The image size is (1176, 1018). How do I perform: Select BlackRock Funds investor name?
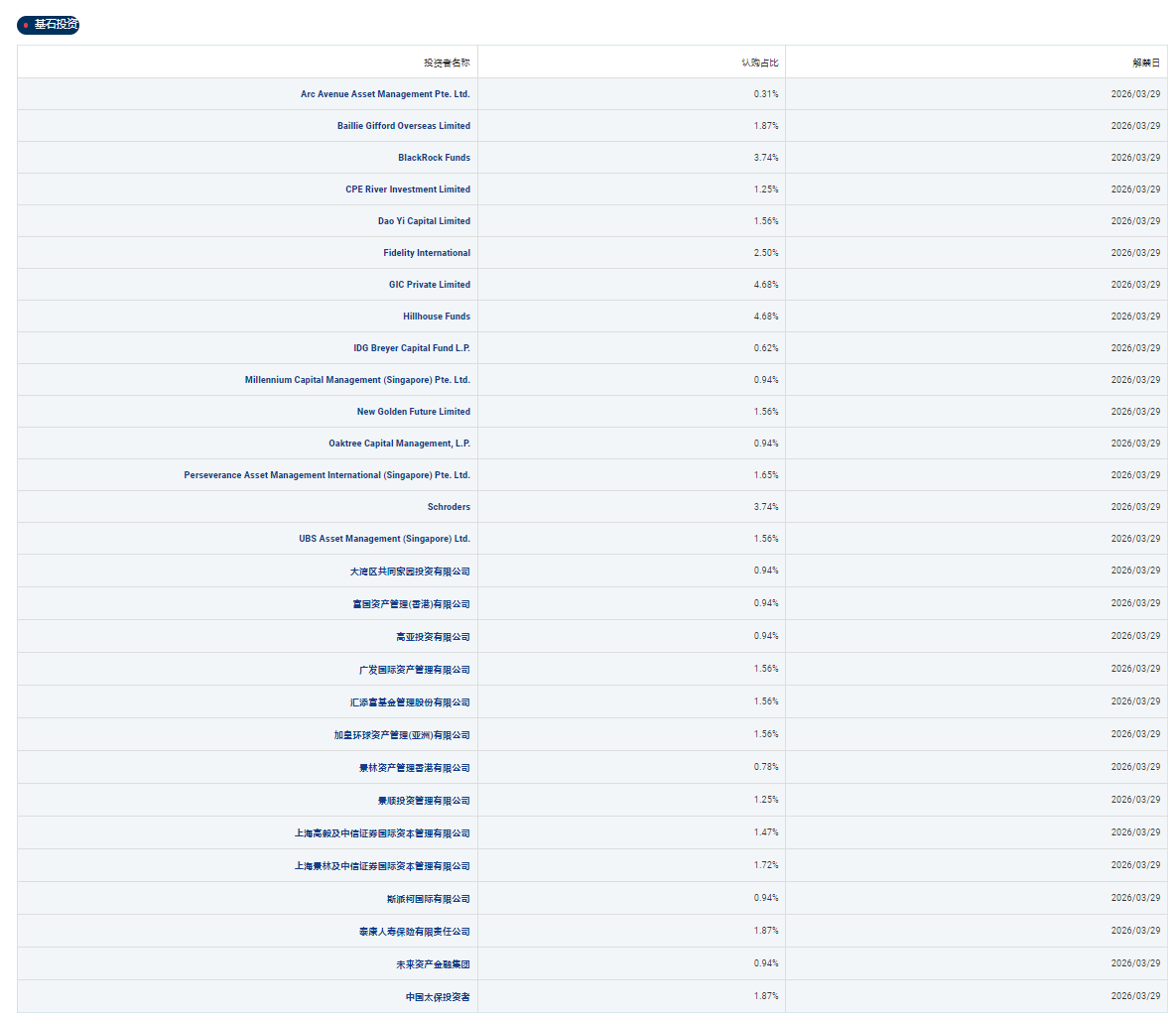[x=435, y=158]
